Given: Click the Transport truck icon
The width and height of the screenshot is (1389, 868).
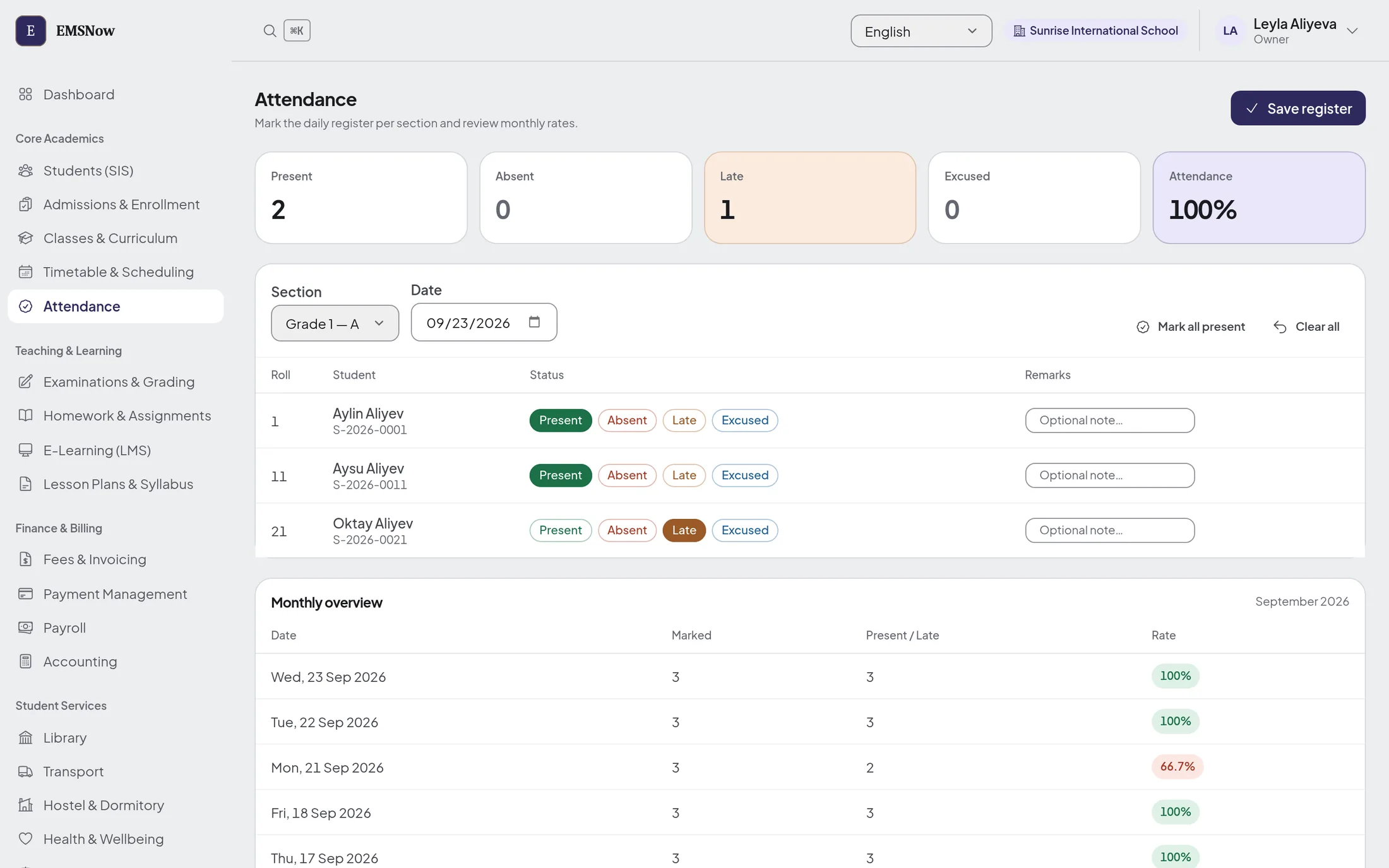Looking at the screenshot, I should pos(25,771).
